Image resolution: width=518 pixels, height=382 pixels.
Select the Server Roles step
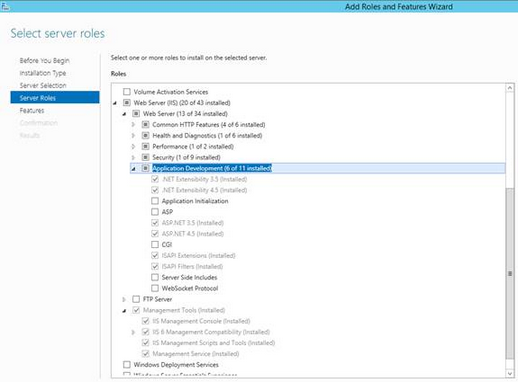pyautogui.click(x=55, y=98)
